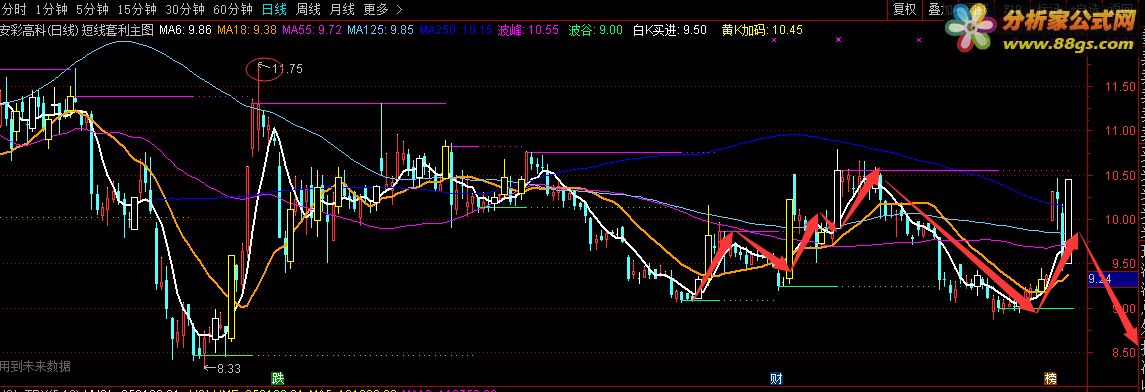Switch to the 60分钟 period

tap(233, 9)
